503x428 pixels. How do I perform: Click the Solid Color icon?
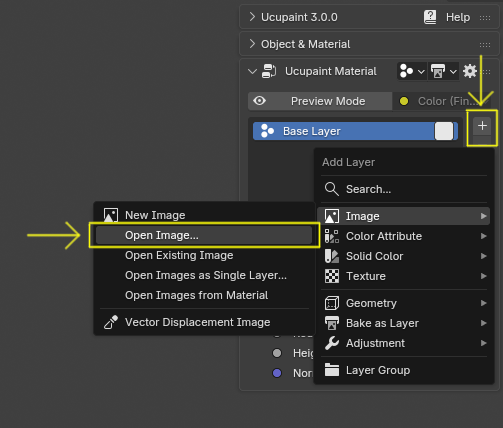(x=332, y=256)
